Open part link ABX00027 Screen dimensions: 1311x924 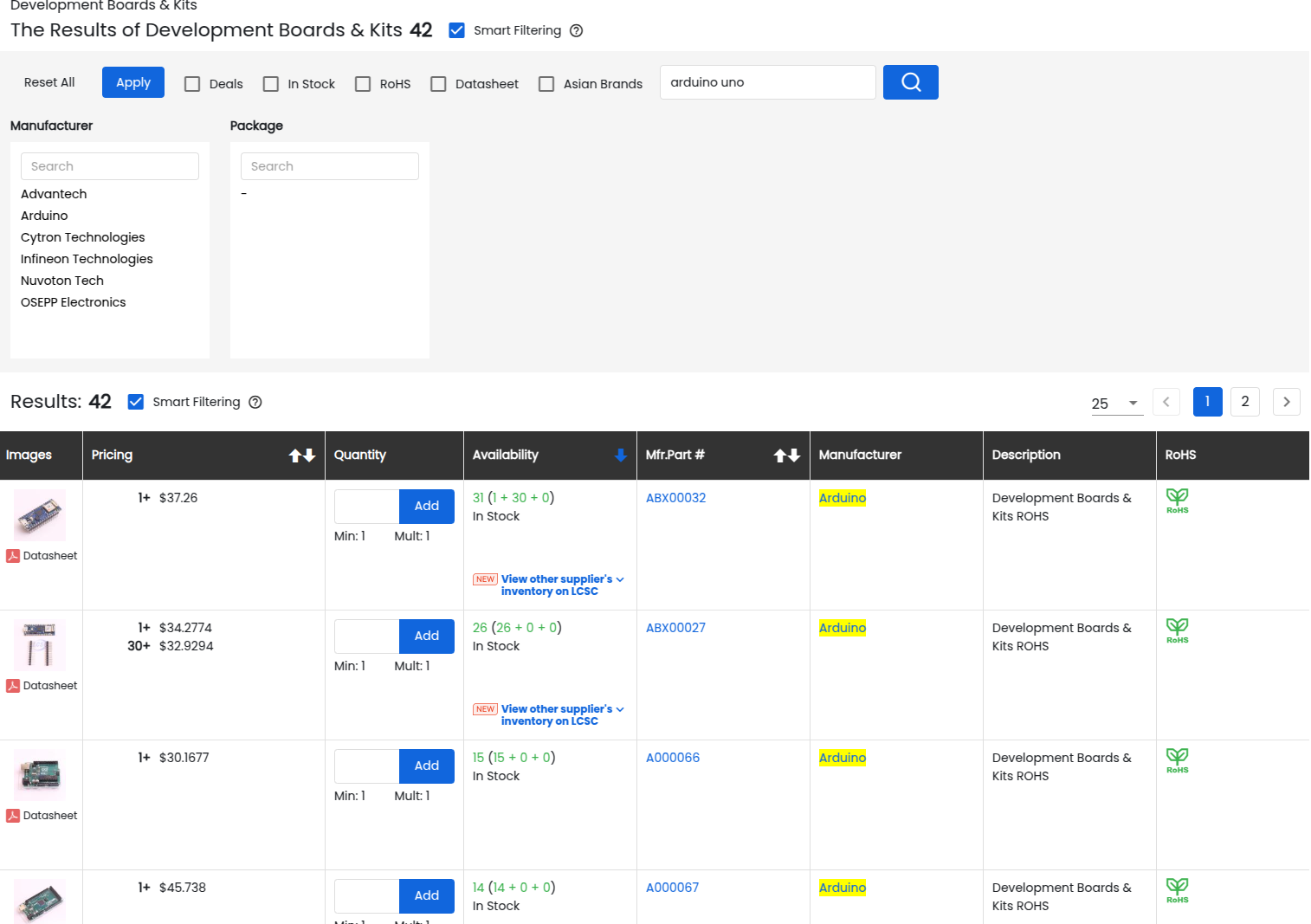(675, 628)
